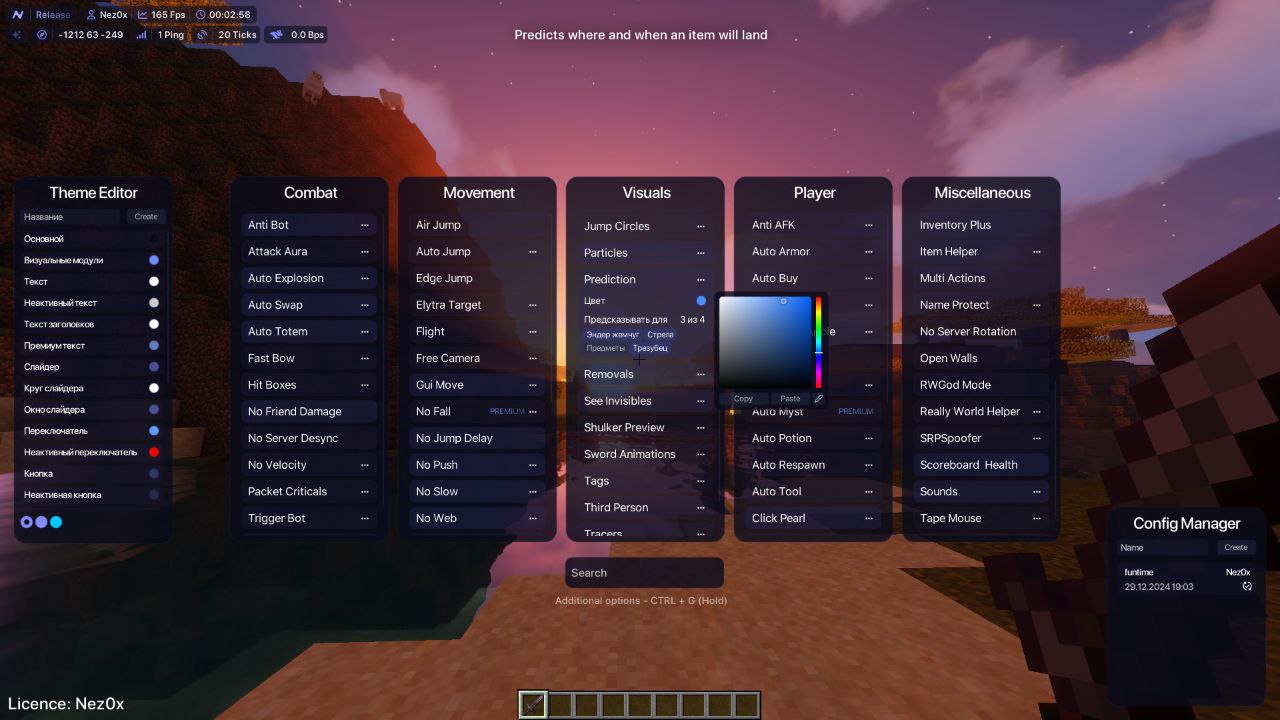Image resolution: width=1280 pixels, height=720 pixels.
Task: Click the load icon on the funtime config
Action: (x=1247, y=587)
